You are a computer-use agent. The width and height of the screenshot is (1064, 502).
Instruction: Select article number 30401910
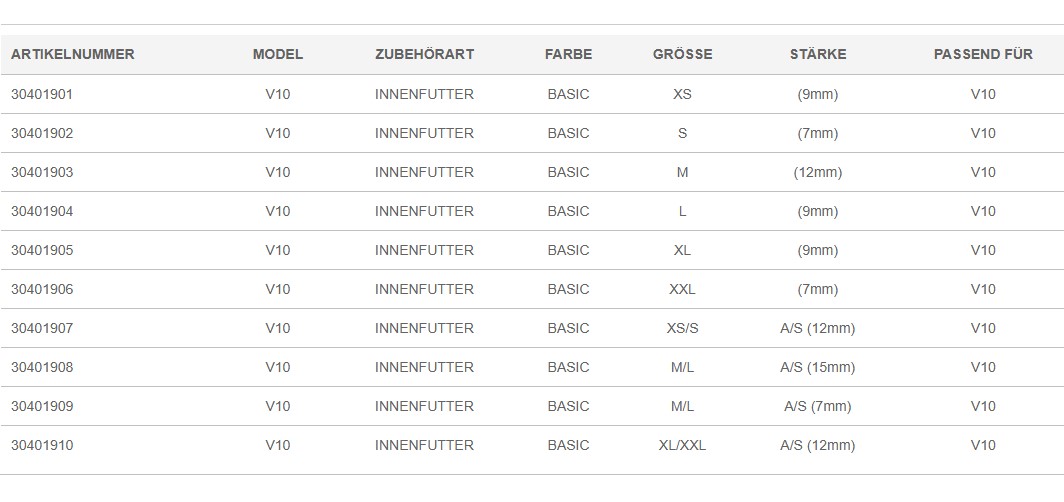point(42,445)
